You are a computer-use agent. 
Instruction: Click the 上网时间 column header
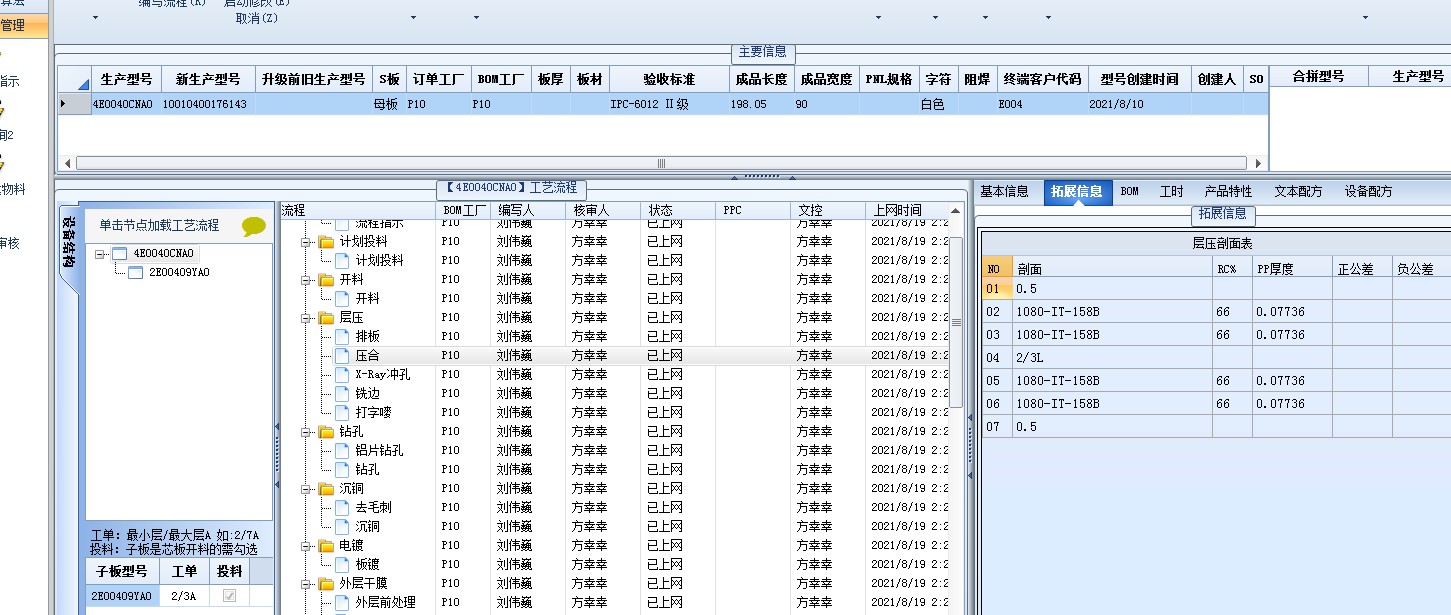click(x=908, y=211)
